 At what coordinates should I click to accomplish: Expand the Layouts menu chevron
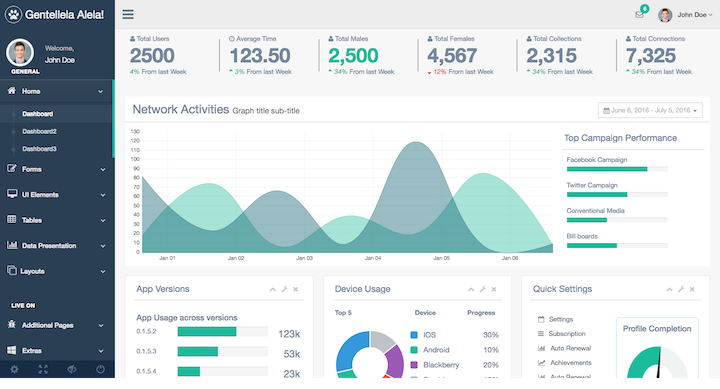103,271
